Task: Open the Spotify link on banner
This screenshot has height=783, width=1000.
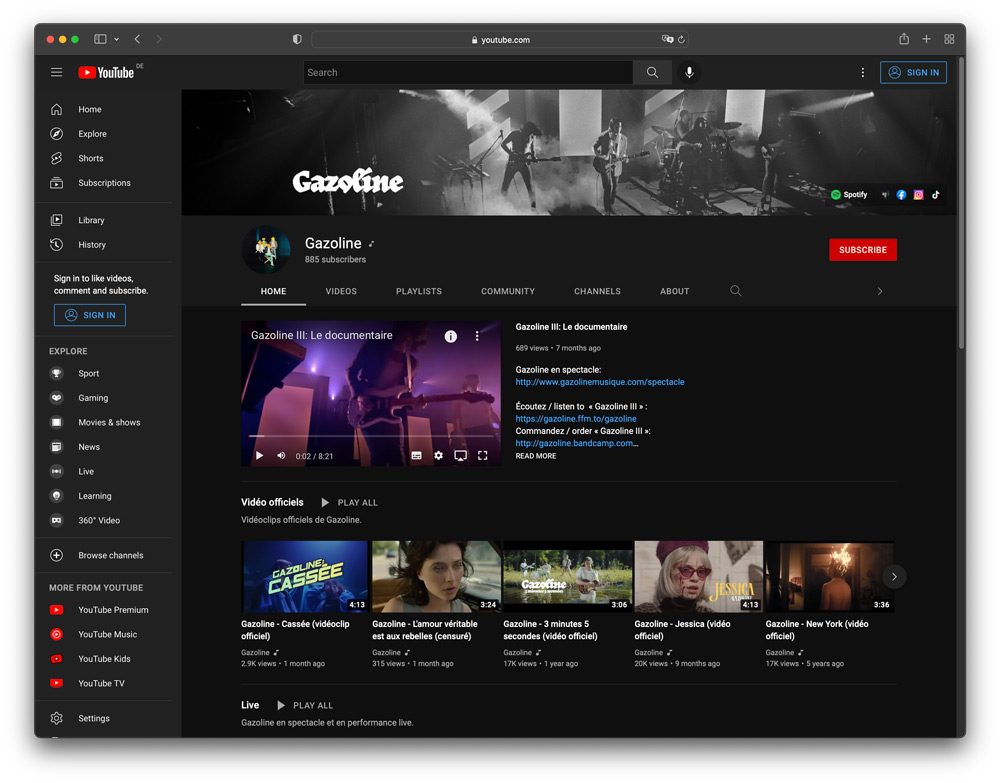Action: 849,195
